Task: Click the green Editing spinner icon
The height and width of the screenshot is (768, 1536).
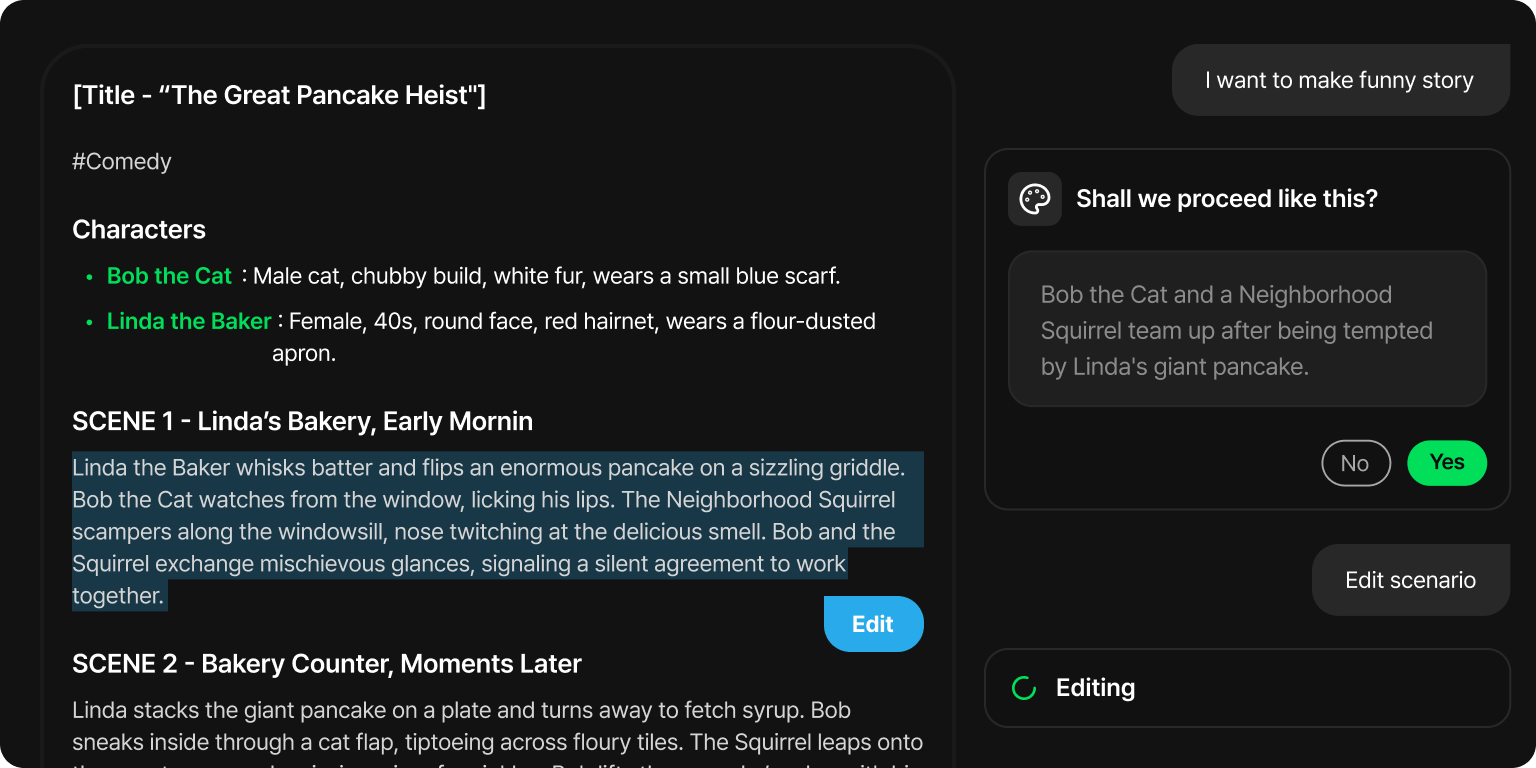Action: [1024, 688]
